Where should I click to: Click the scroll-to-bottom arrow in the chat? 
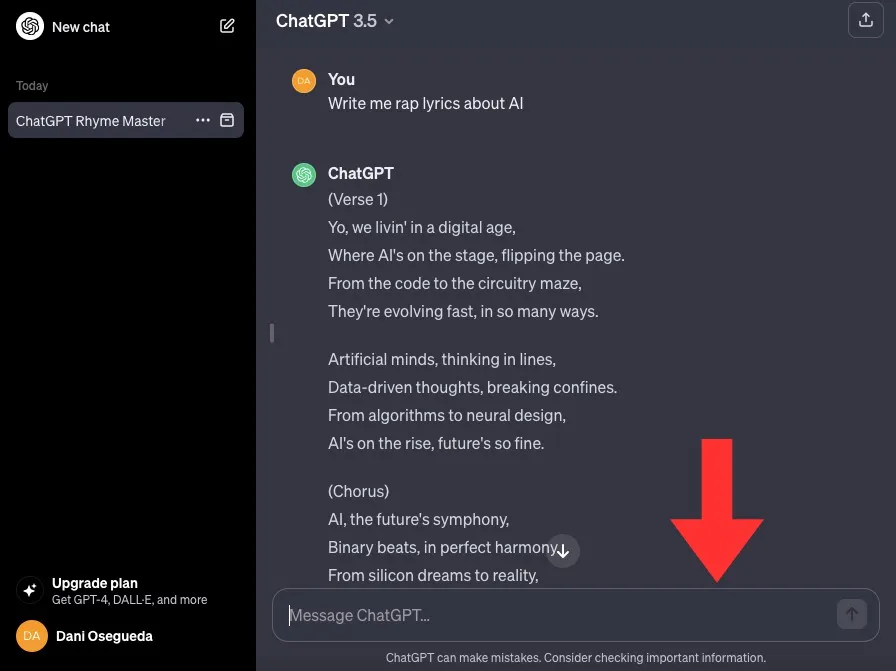[x=563, y=551]
